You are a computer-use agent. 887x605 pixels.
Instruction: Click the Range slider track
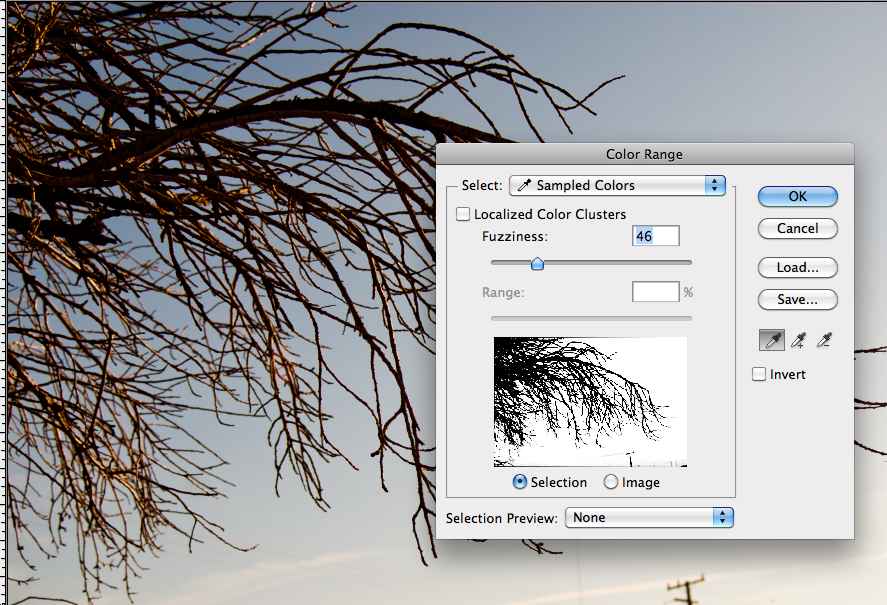pos(590,318)
